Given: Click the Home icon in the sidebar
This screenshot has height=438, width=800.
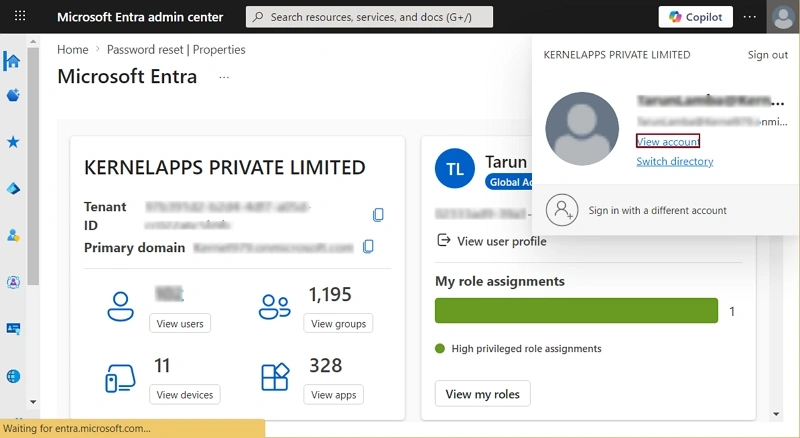Looking at the screenshot, I should 12,61.
